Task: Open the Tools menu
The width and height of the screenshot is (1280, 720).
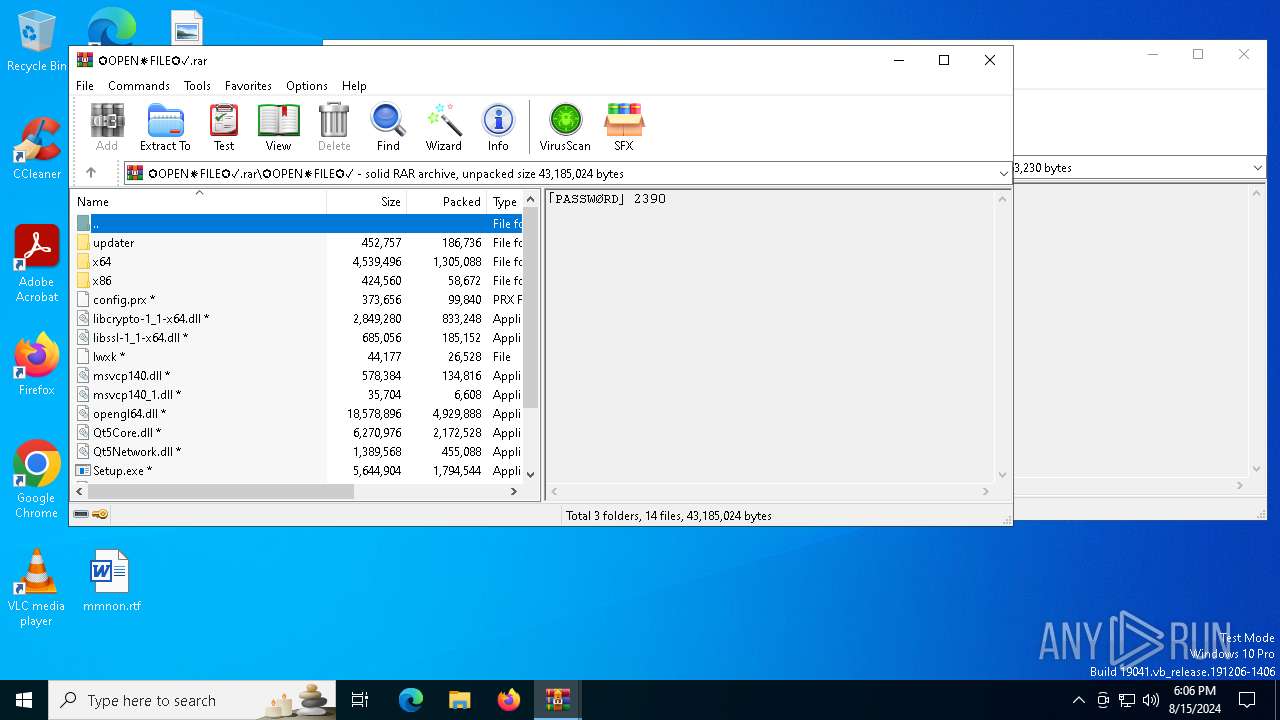Action: coord(197,86)
